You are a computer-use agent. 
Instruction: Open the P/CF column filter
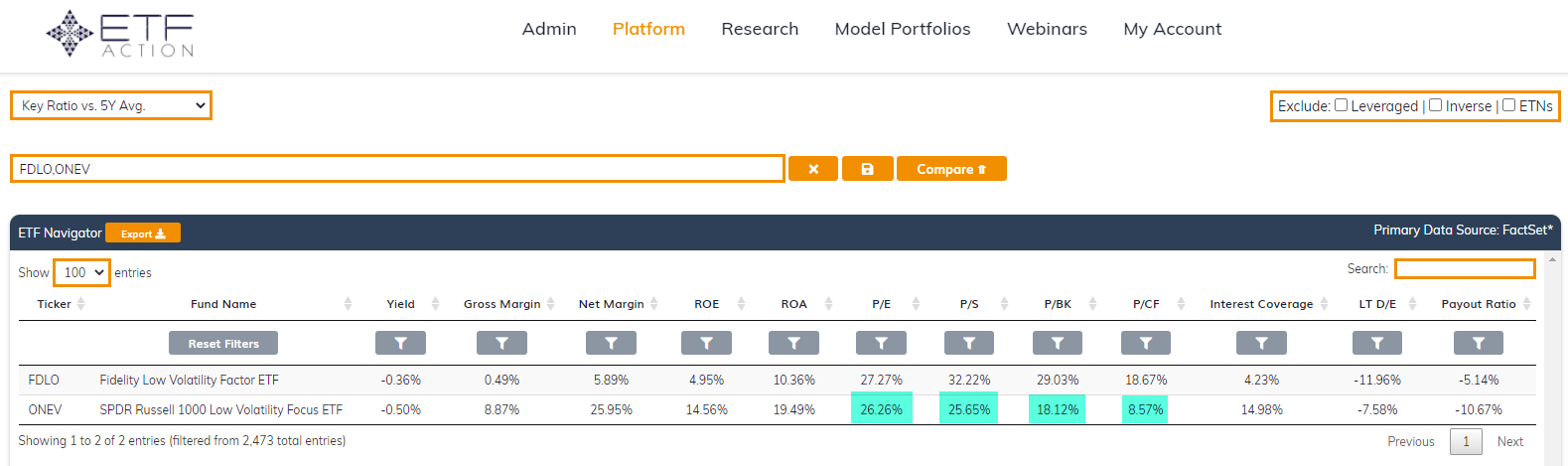pyautogui.click(x=1146, y=343)
